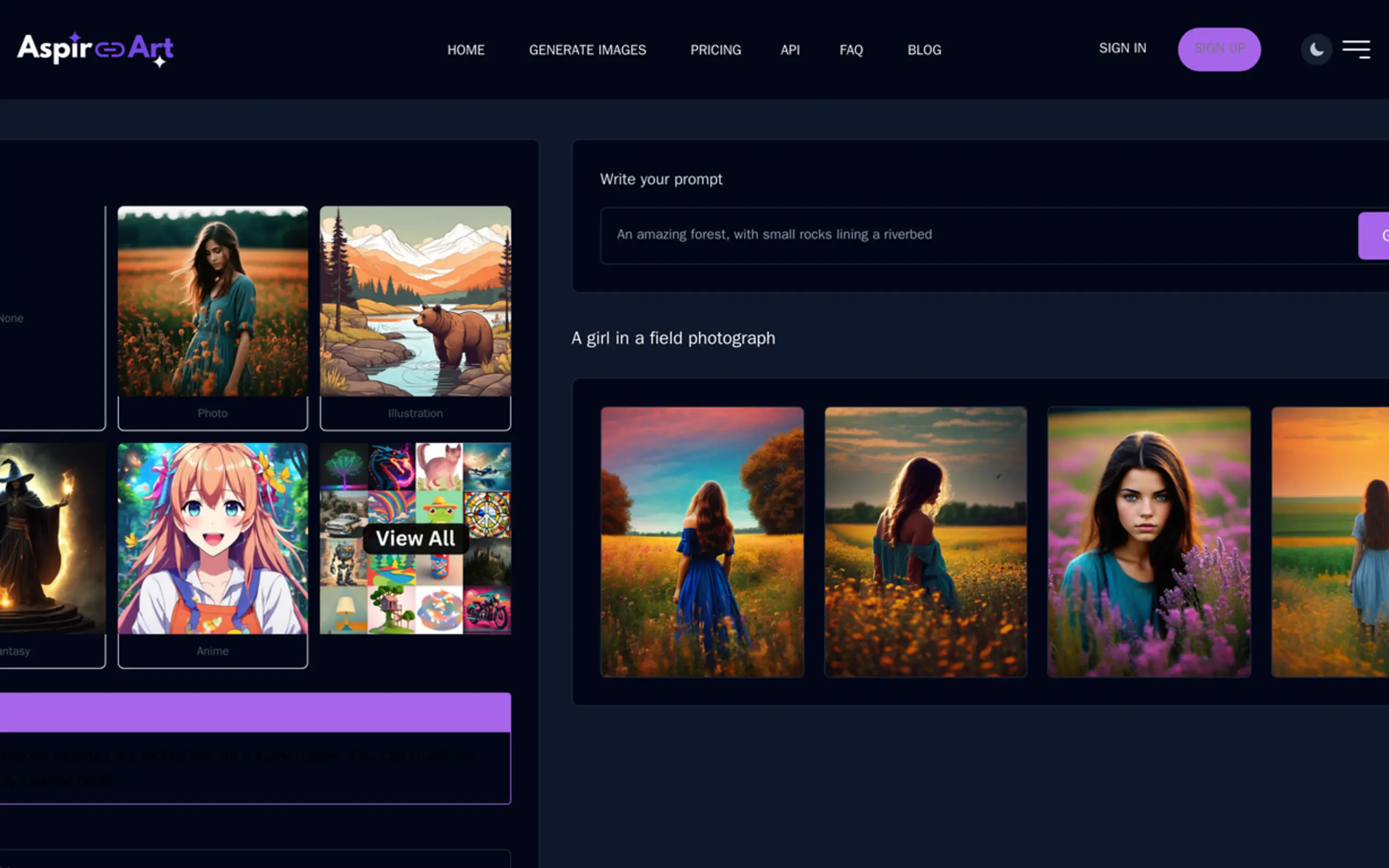Open girl with lavender flowers portrait
This screenshot has width=1389, height=868.
(1148, 542)
